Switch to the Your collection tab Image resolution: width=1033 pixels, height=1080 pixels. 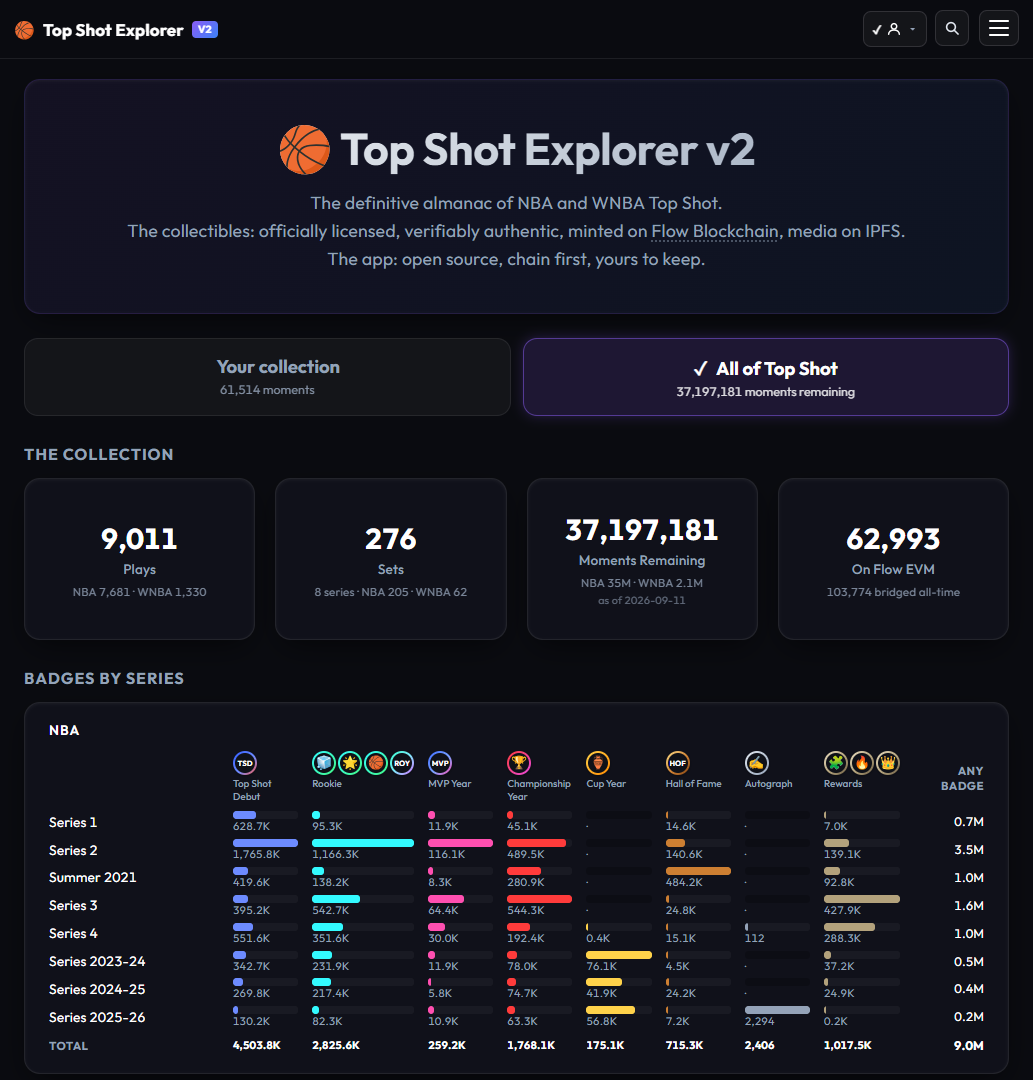[267, 377]
